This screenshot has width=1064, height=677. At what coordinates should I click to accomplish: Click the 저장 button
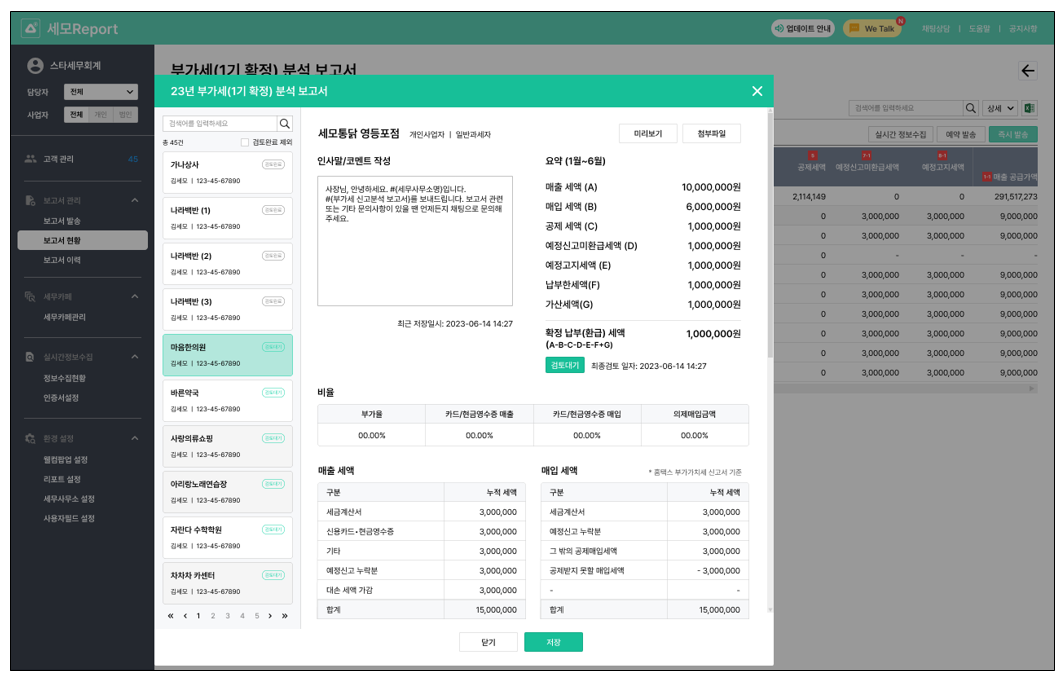tap(553, 642)
